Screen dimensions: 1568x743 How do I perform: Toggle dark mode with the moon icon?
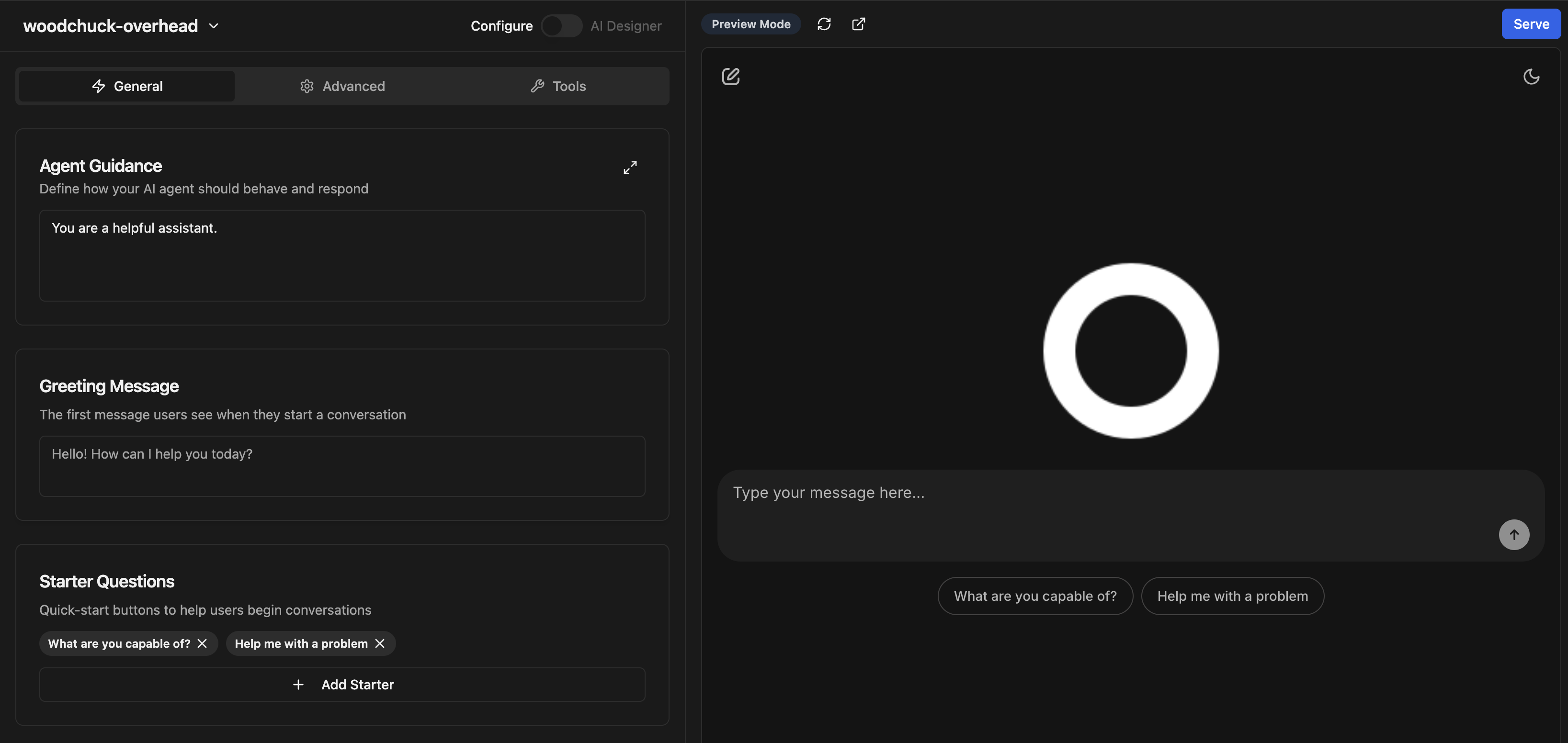click(1532, 77)
